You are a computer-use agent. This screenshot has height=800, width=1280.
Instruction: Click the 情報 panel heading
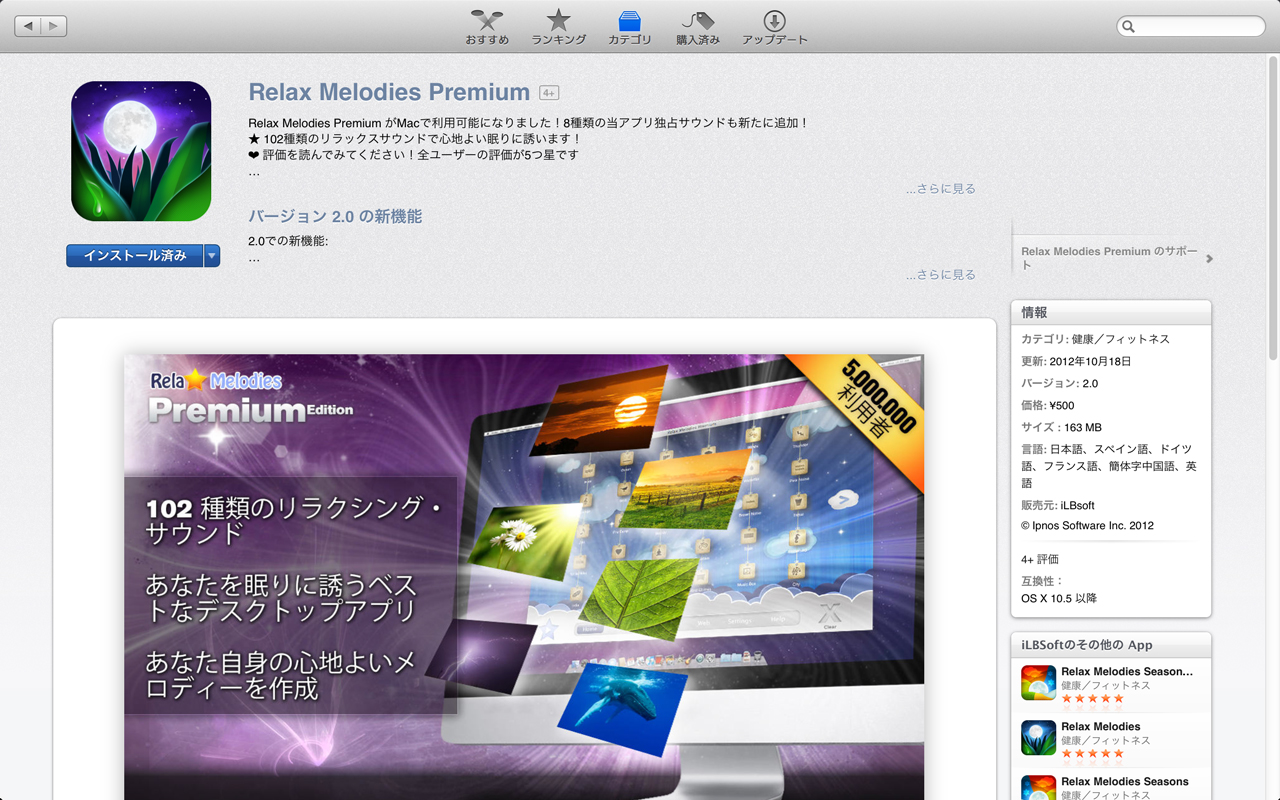coord(1034,313)
